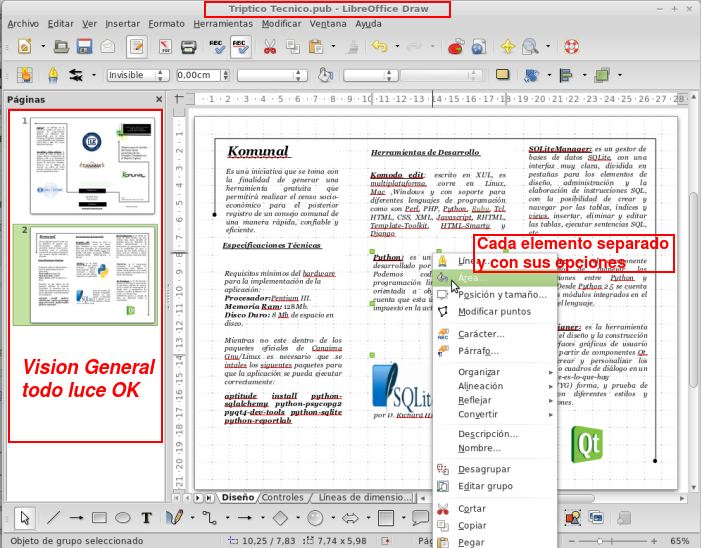This screenshot has height=548, width=701.
Task: Print the file with the printer icon
Action: coord(189,46)
